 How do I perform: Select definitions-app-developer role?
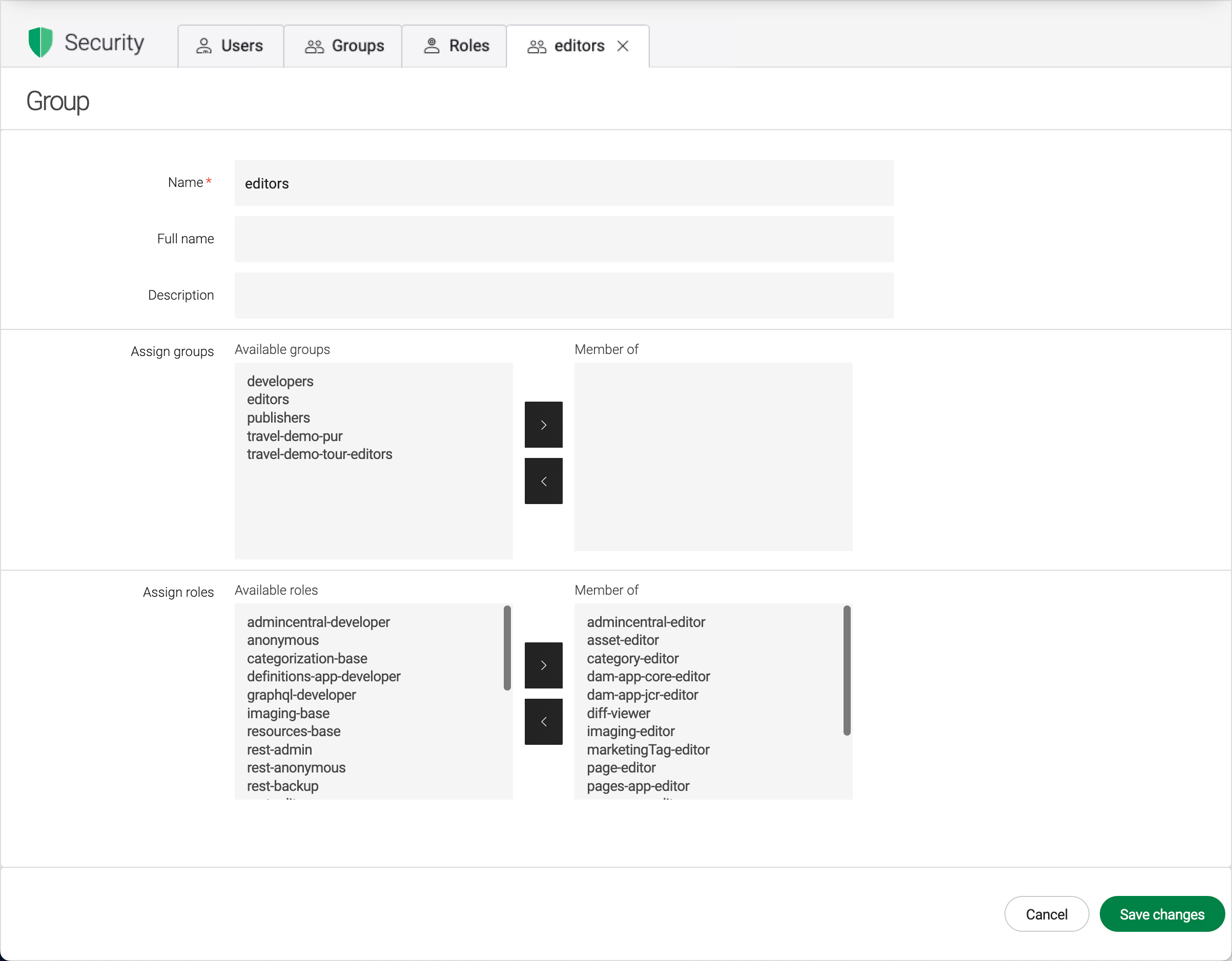323,677
